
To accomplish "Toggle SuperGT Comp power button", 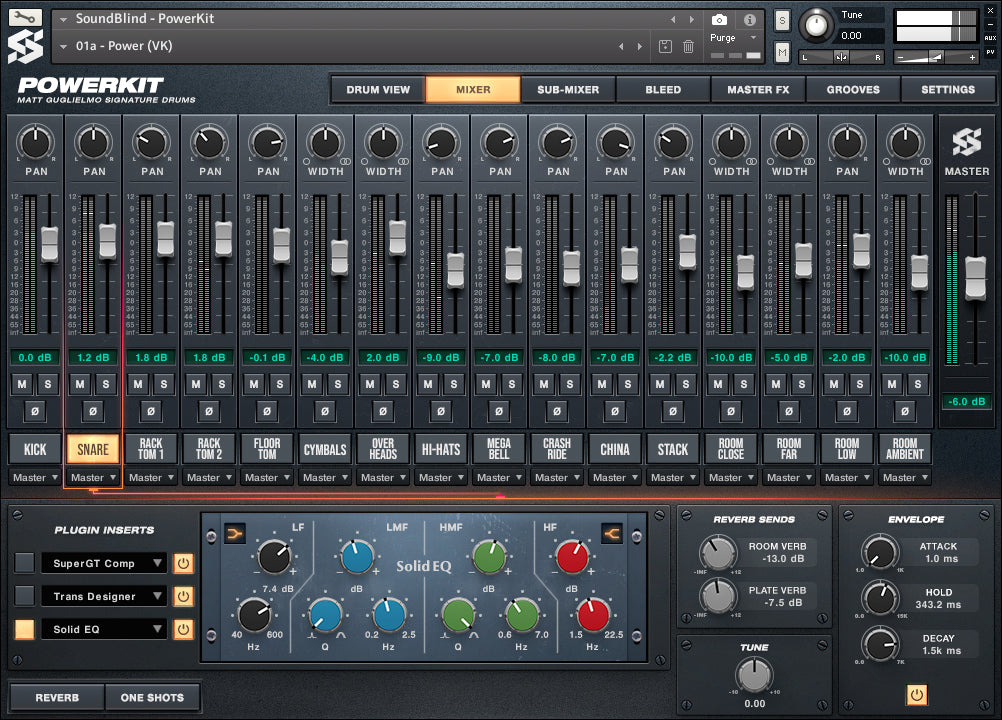I will point(183,563).
